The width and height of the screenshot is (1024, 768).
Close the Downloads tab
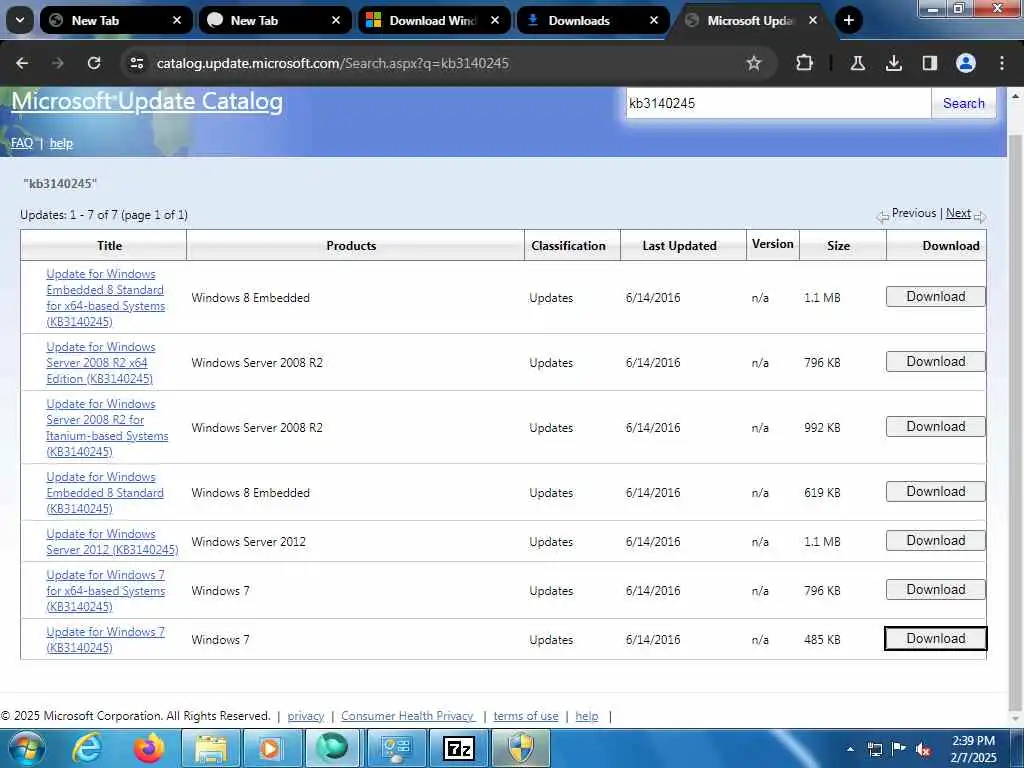654,20
